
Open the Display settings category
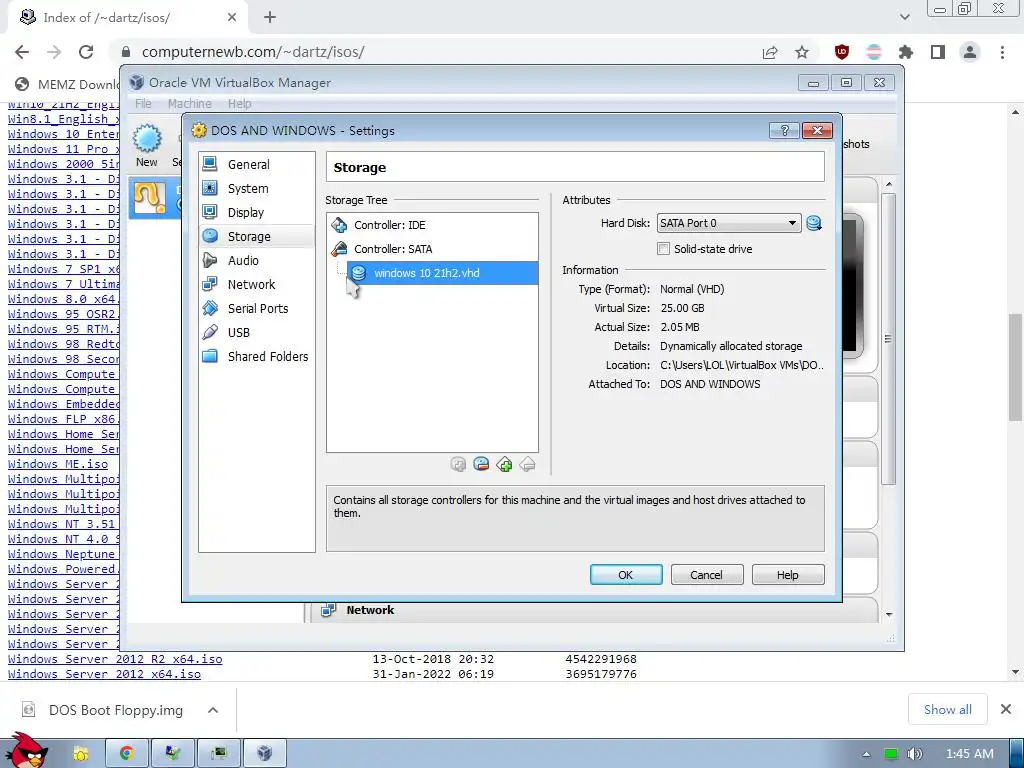point(257,213)
